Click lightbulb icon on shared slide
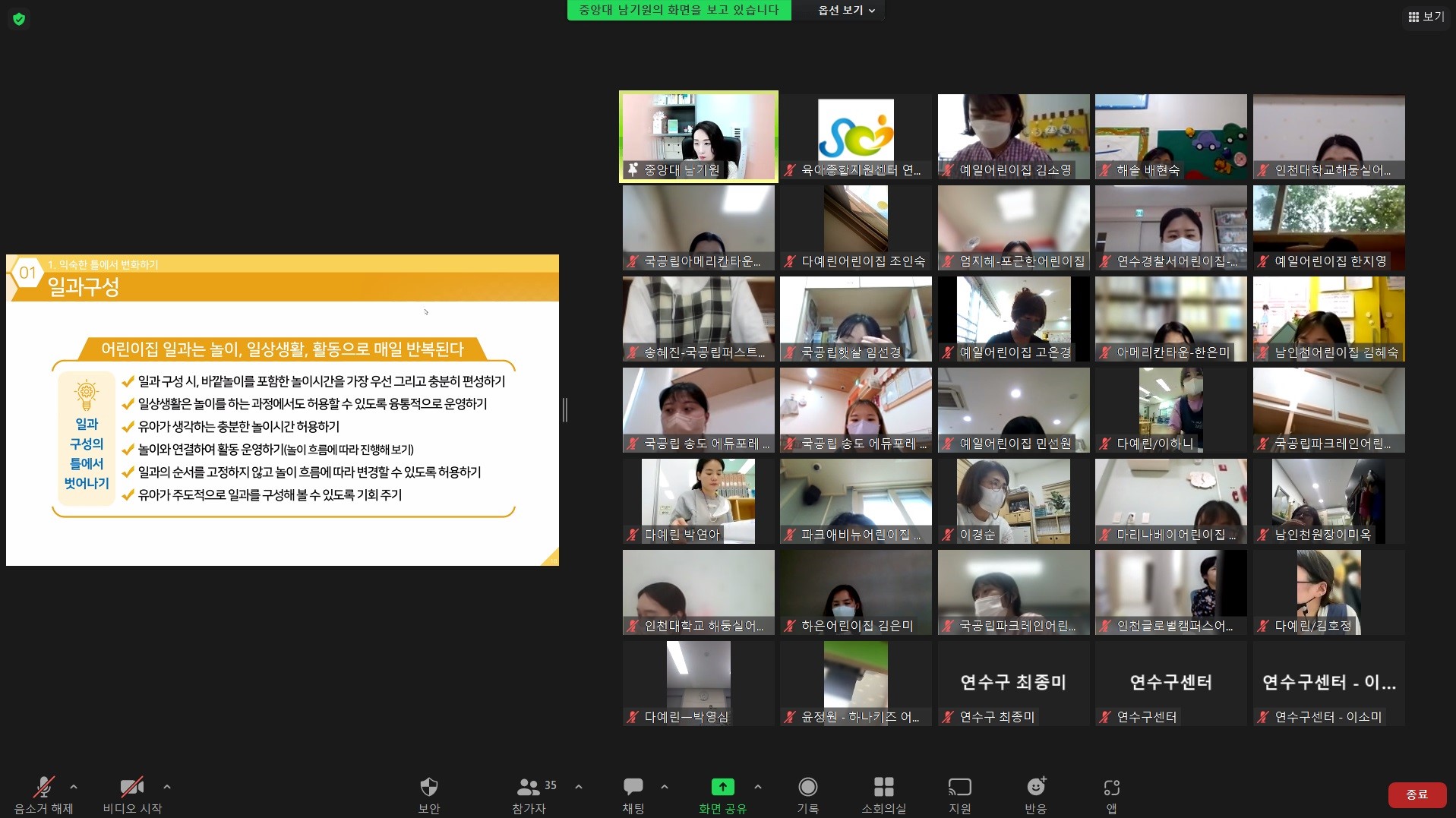Screen dimensions: 1456x818 (87, 395)
